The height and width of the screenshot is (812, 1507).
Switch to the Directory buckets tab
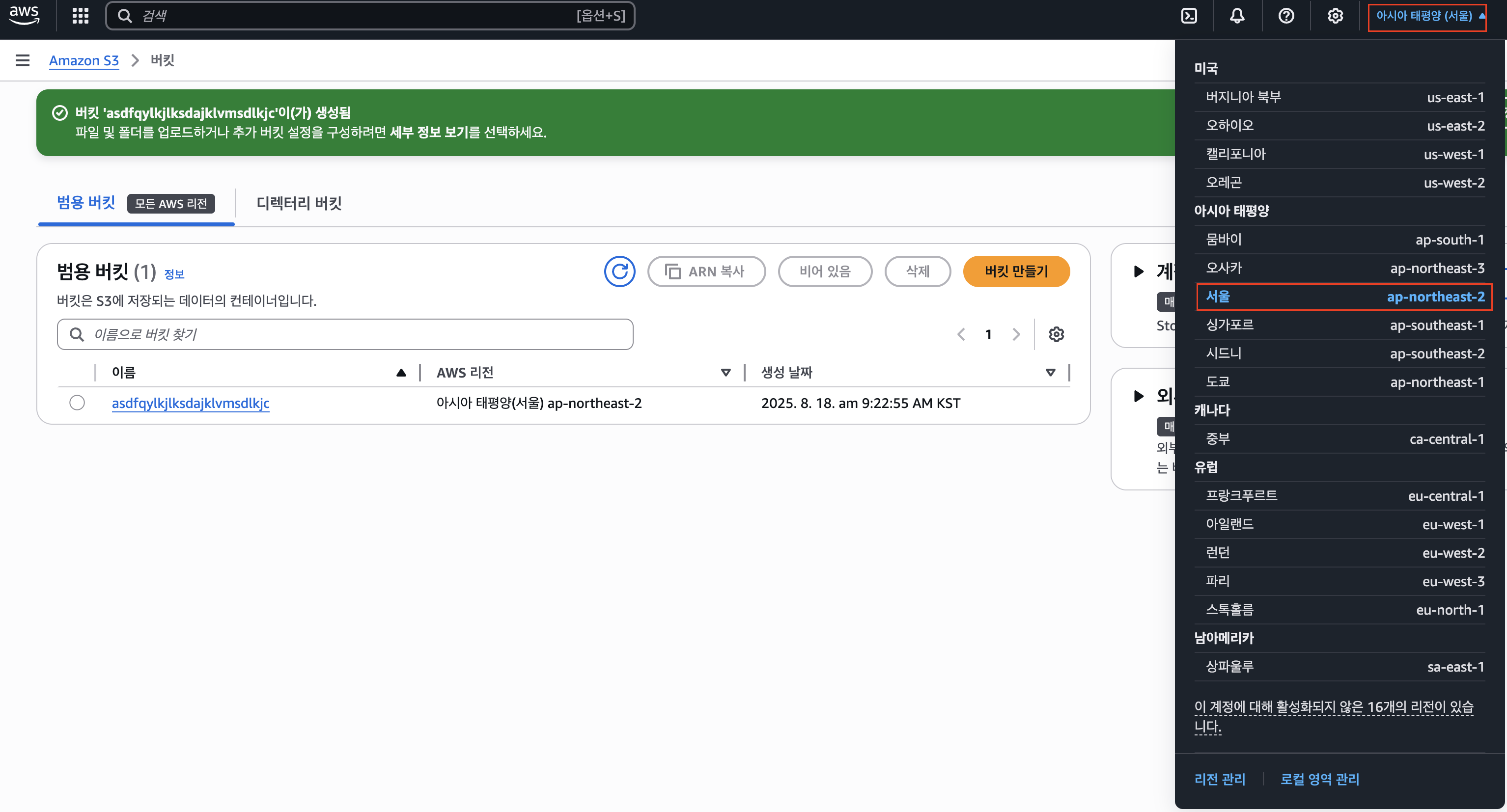(x=299, y=203)
